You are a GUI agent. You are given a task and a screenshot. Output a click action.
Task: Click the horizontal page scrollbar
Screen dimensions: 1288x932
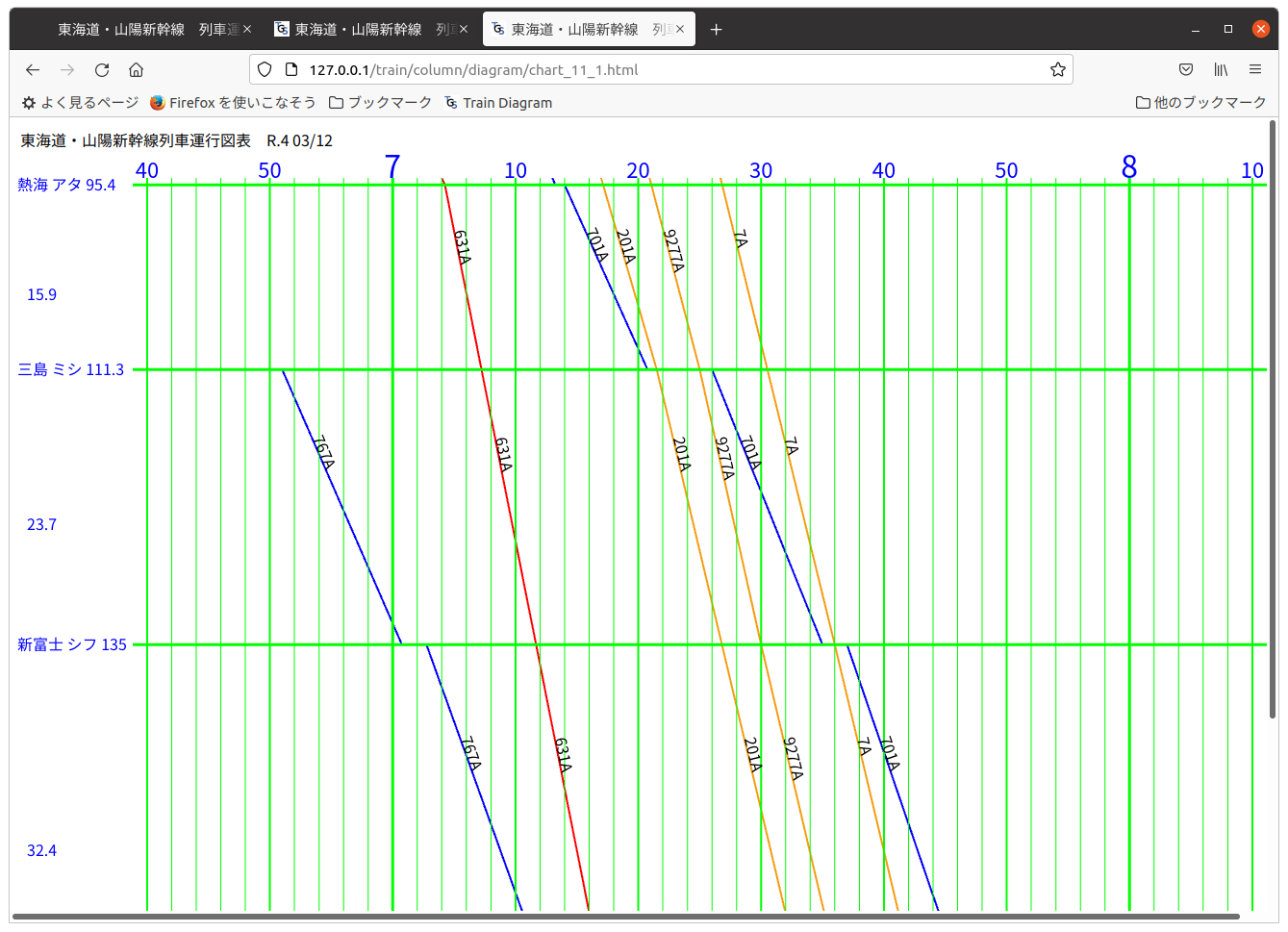pos(626,917)
